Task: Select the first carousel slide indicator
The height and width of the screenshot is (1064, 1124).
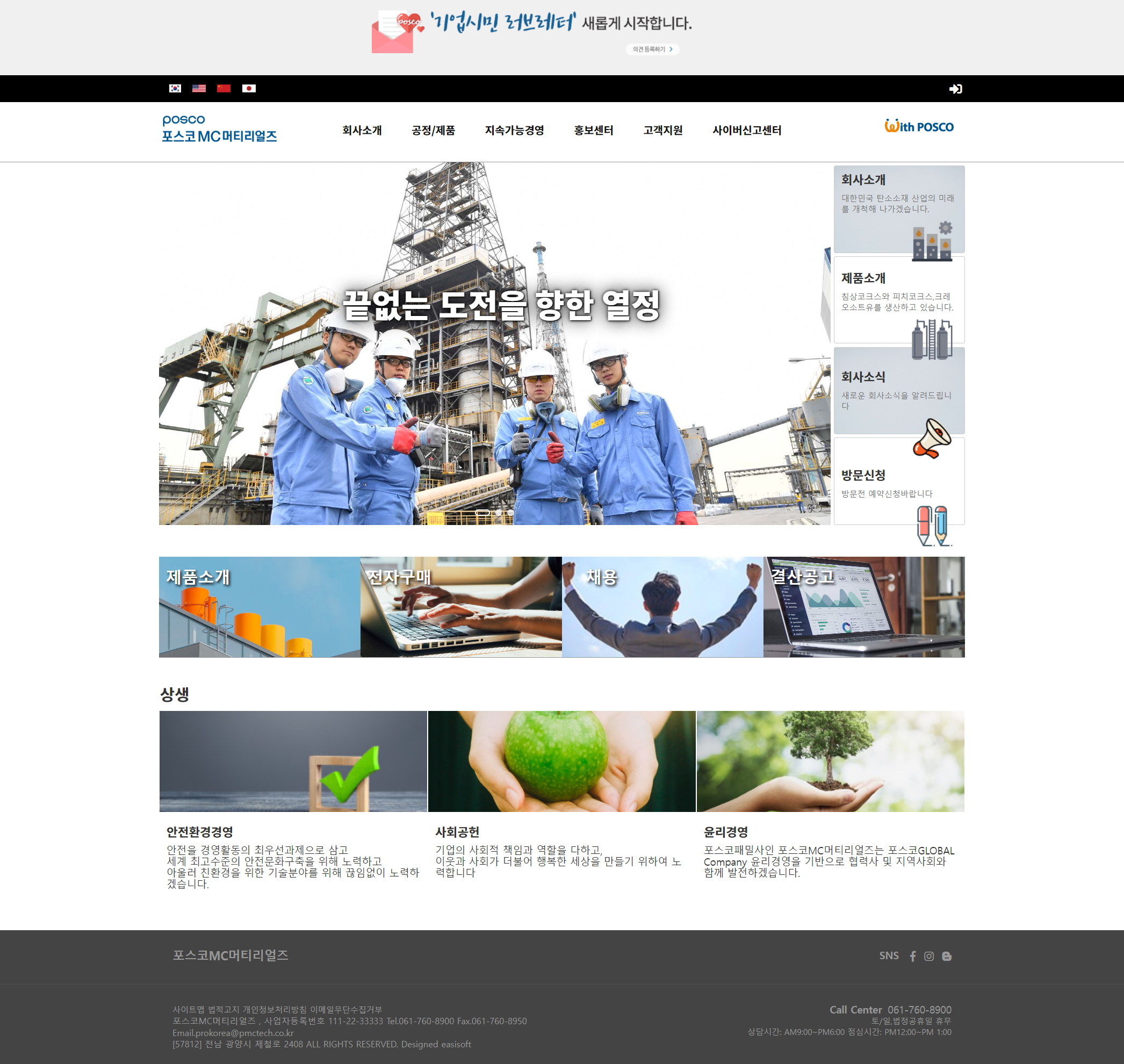Action: tap(482, 513)
